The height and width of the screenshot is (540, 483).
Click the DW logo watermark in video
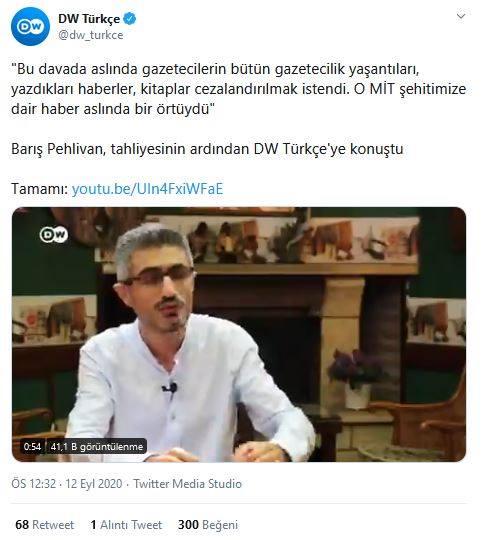click(54, 235)
